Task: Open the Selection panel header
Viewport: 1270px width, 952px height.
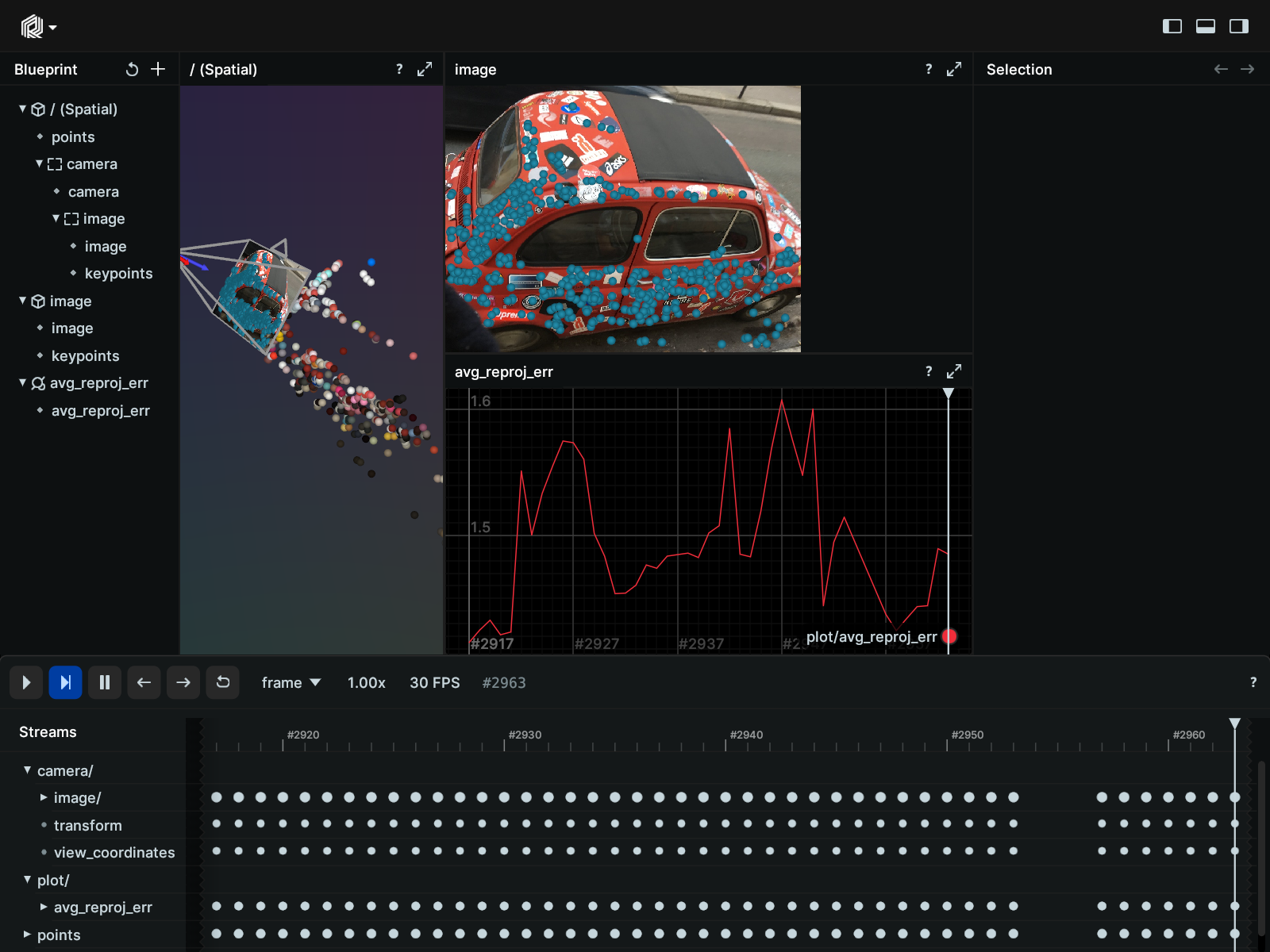Action: pos(1019,69)
